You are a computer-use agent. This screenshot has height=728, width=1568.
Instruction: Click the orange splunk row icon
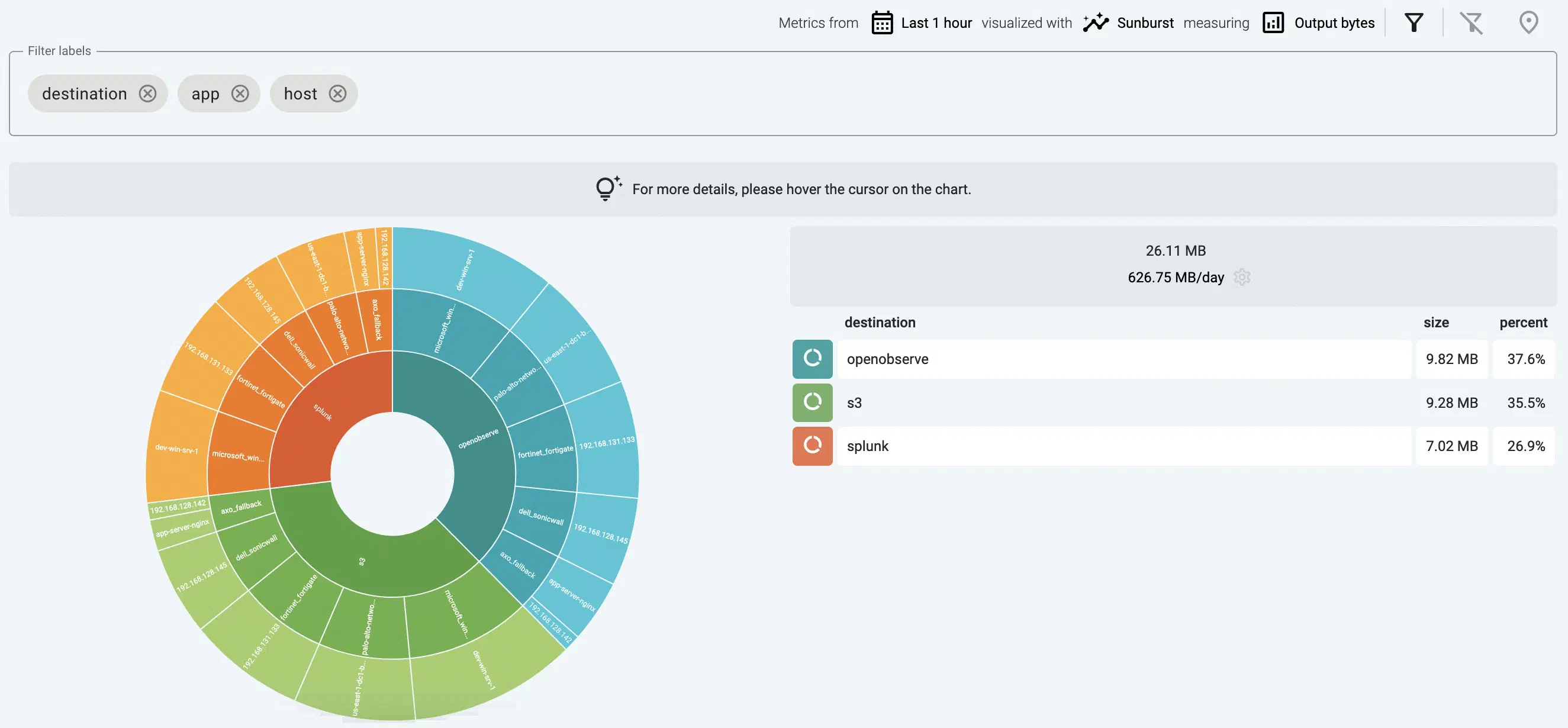coord(812,446)
